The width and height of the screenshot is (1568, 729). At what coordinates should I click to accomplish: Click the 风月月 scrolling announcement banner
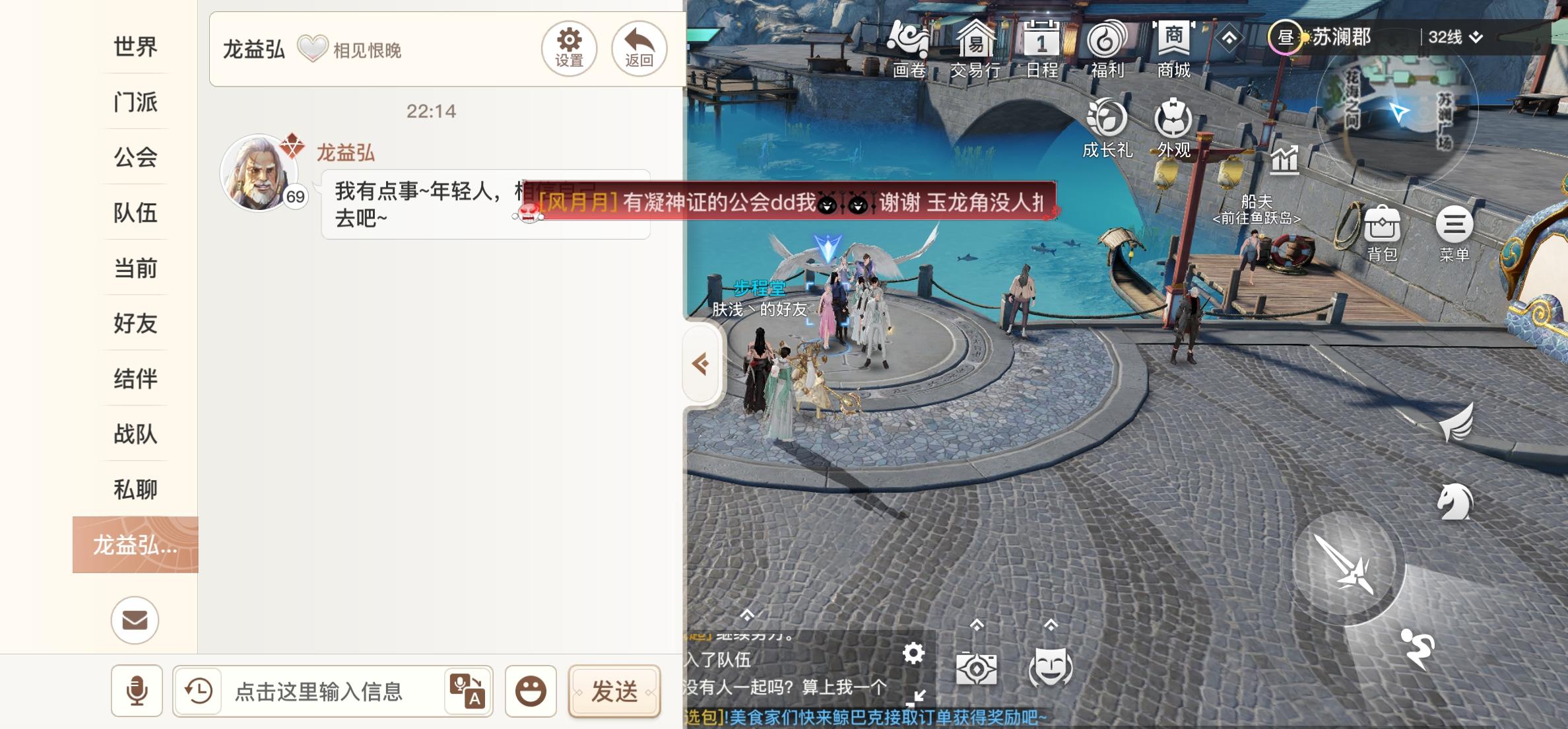click(789, 201)
